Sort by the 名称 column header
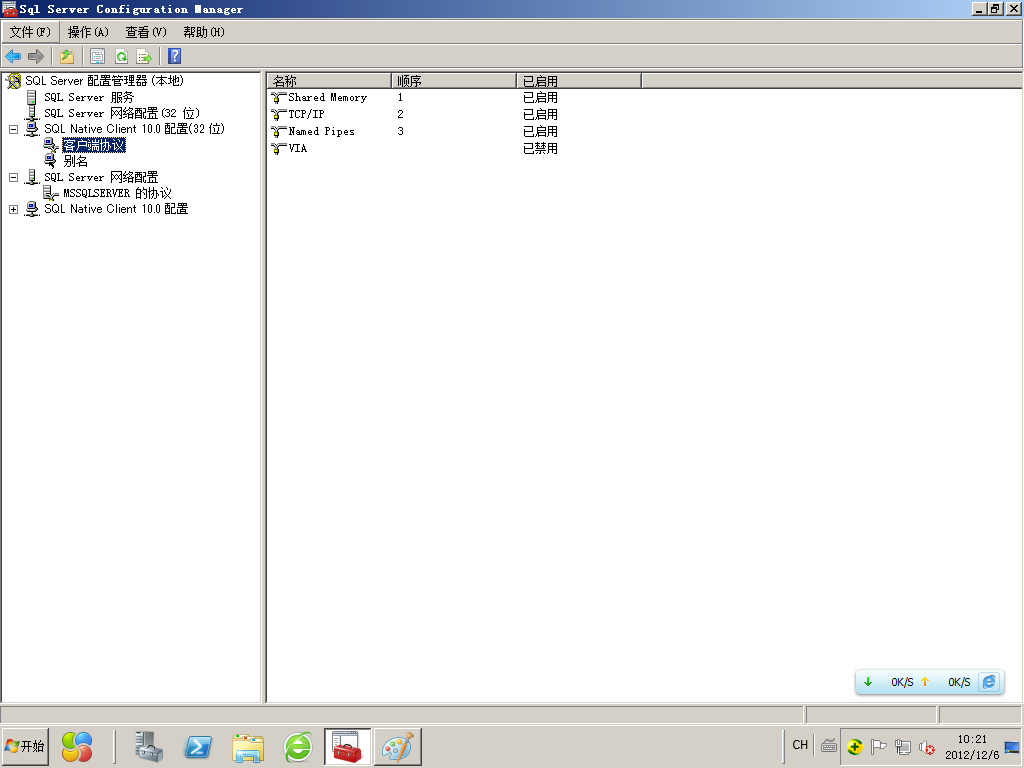The image size is (1024, 768). [x=328, y=81]
